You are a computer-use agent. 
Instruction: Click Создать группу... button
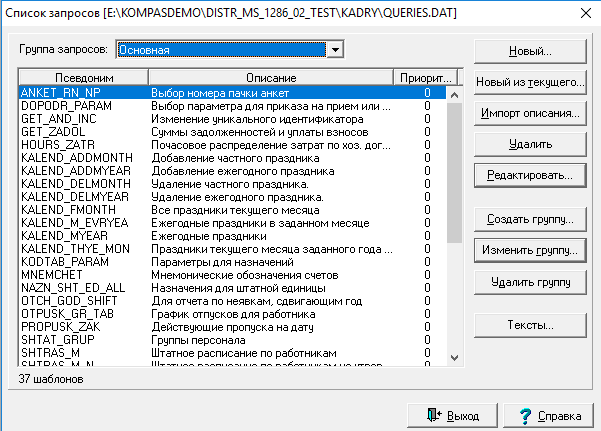pyautogui.click(x=530, y=219)
